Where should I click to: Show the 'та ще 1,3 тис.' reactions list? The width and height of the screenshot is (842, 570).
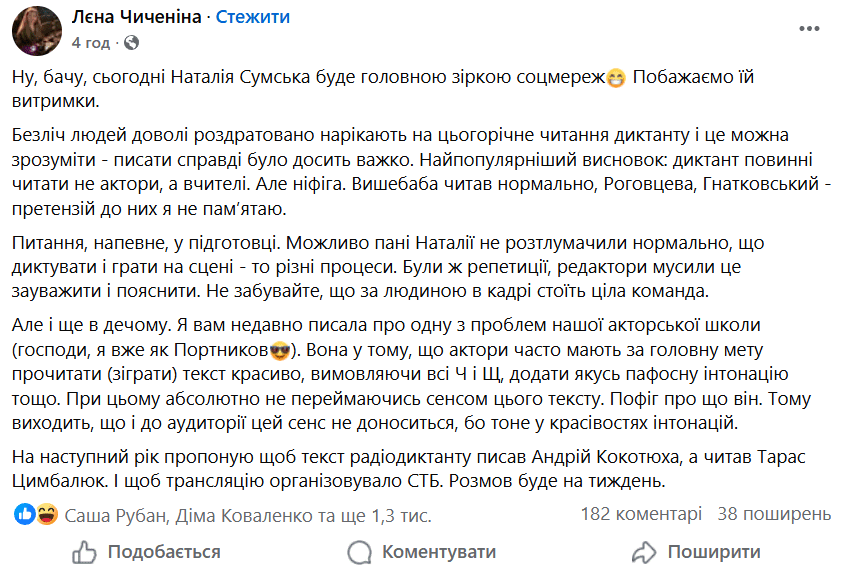(372, 515)
